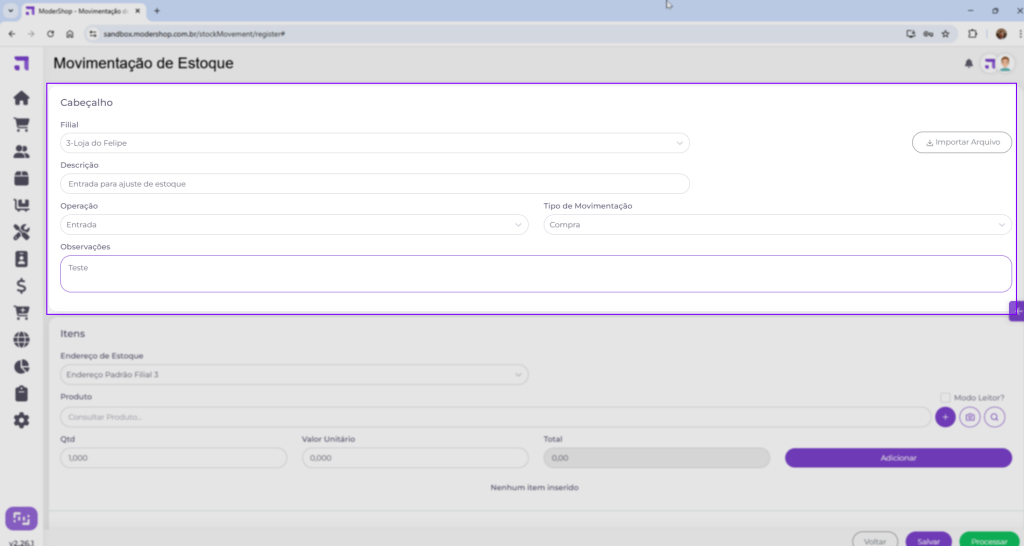Click the Consultar Produto input field
Viewport: 1024px width, 546px height.
tap(495, 417)
